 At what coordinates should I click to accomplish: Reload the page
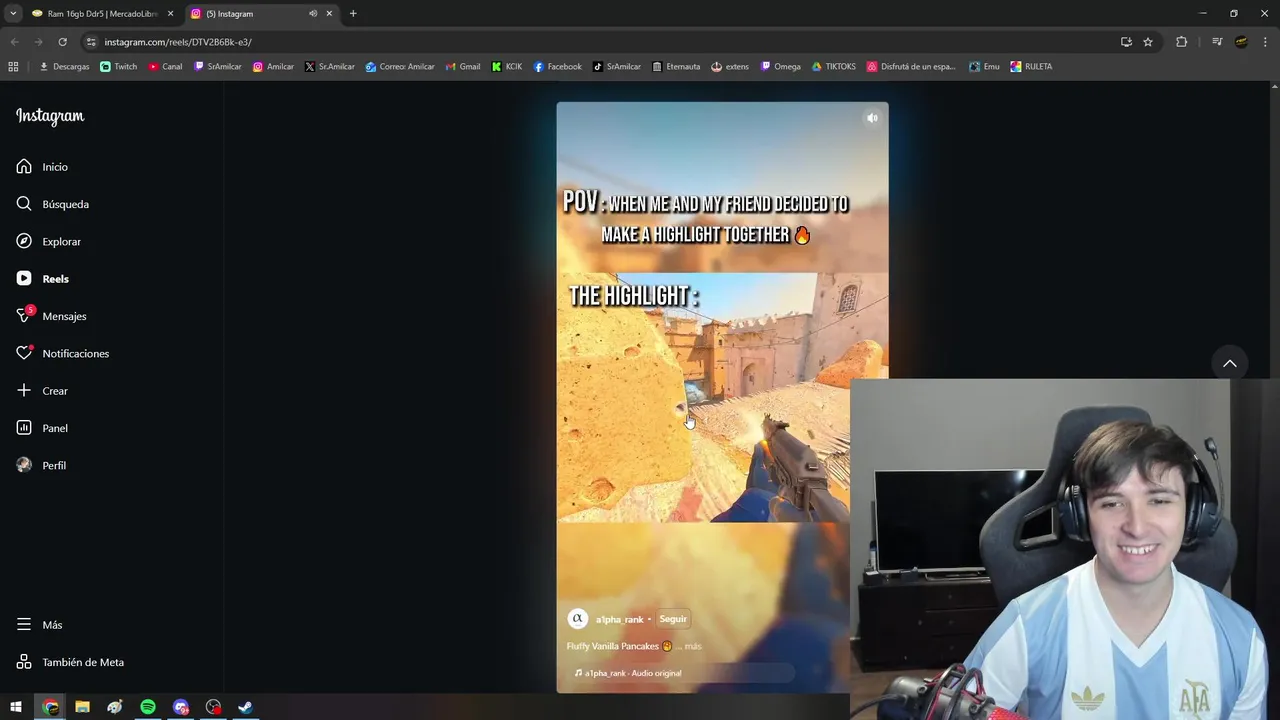(62, 42)
